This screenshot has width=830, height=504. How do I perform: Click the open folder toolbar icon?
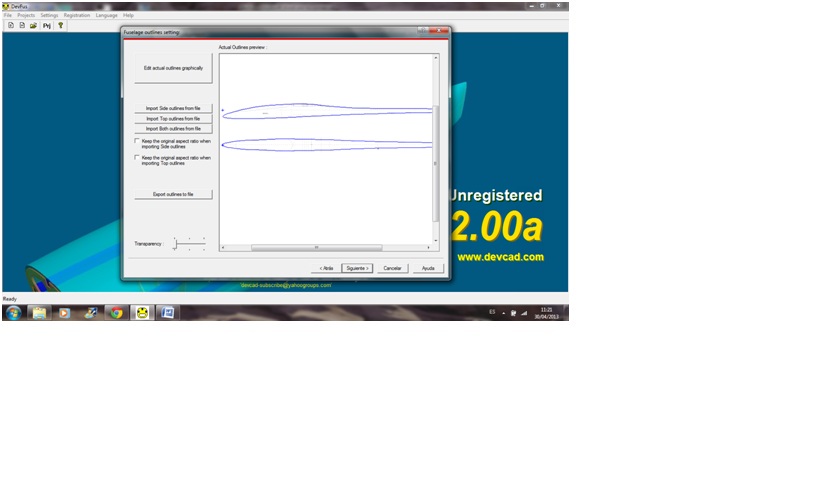click(33, 25)
